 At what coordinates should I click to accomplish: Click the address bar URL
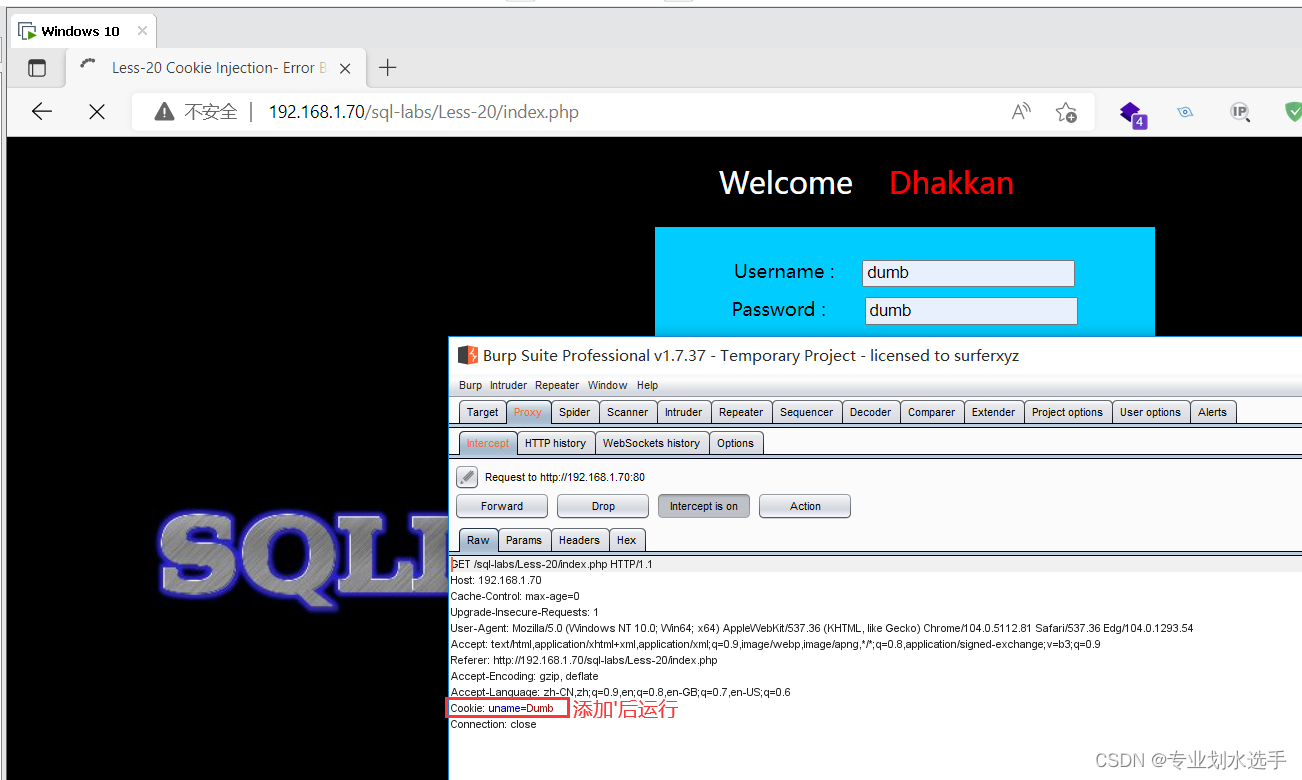[x=424, y=112]
